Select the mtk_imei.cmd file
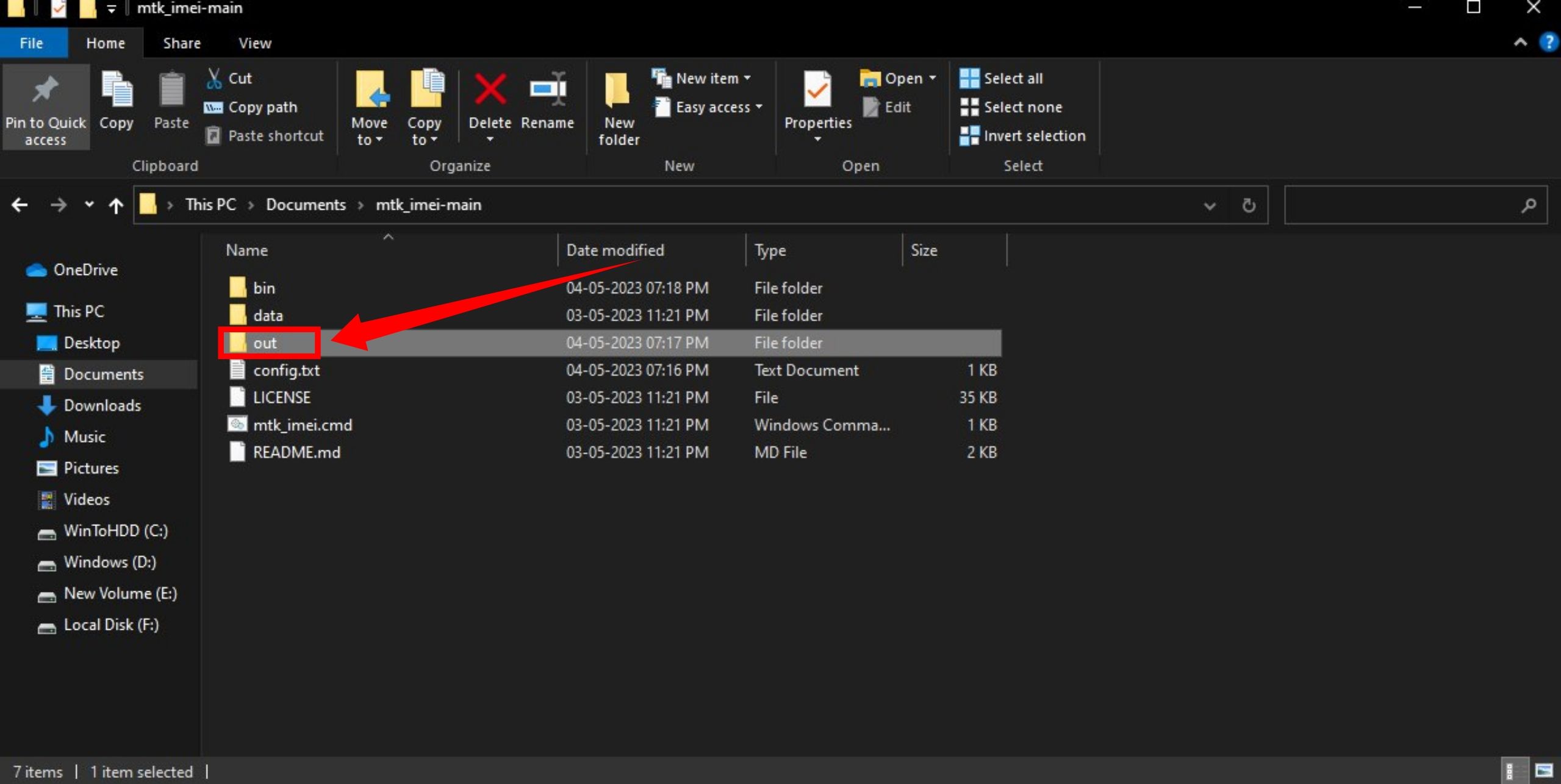Screen dimensions: 1561x784 (303, 425)
